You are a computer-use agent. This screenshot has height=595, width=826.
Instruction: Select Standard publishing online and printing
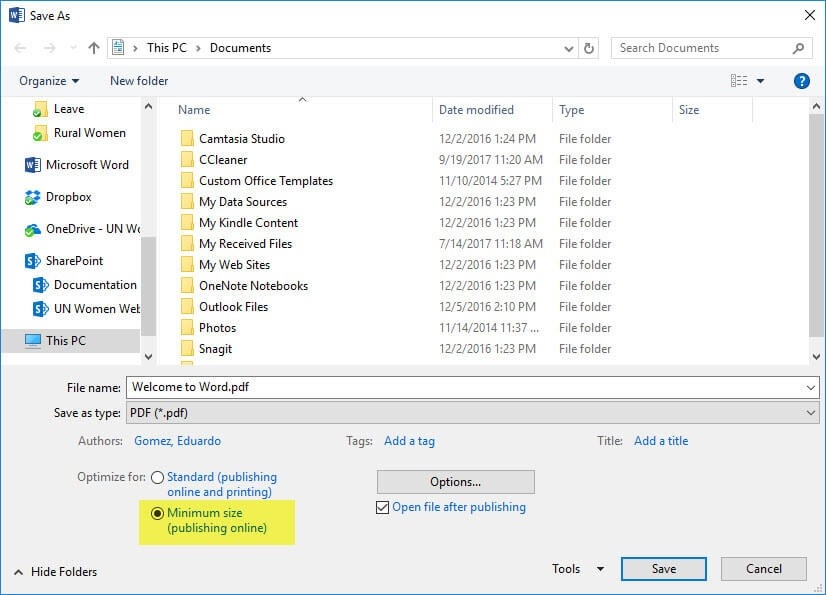[158, 477]
